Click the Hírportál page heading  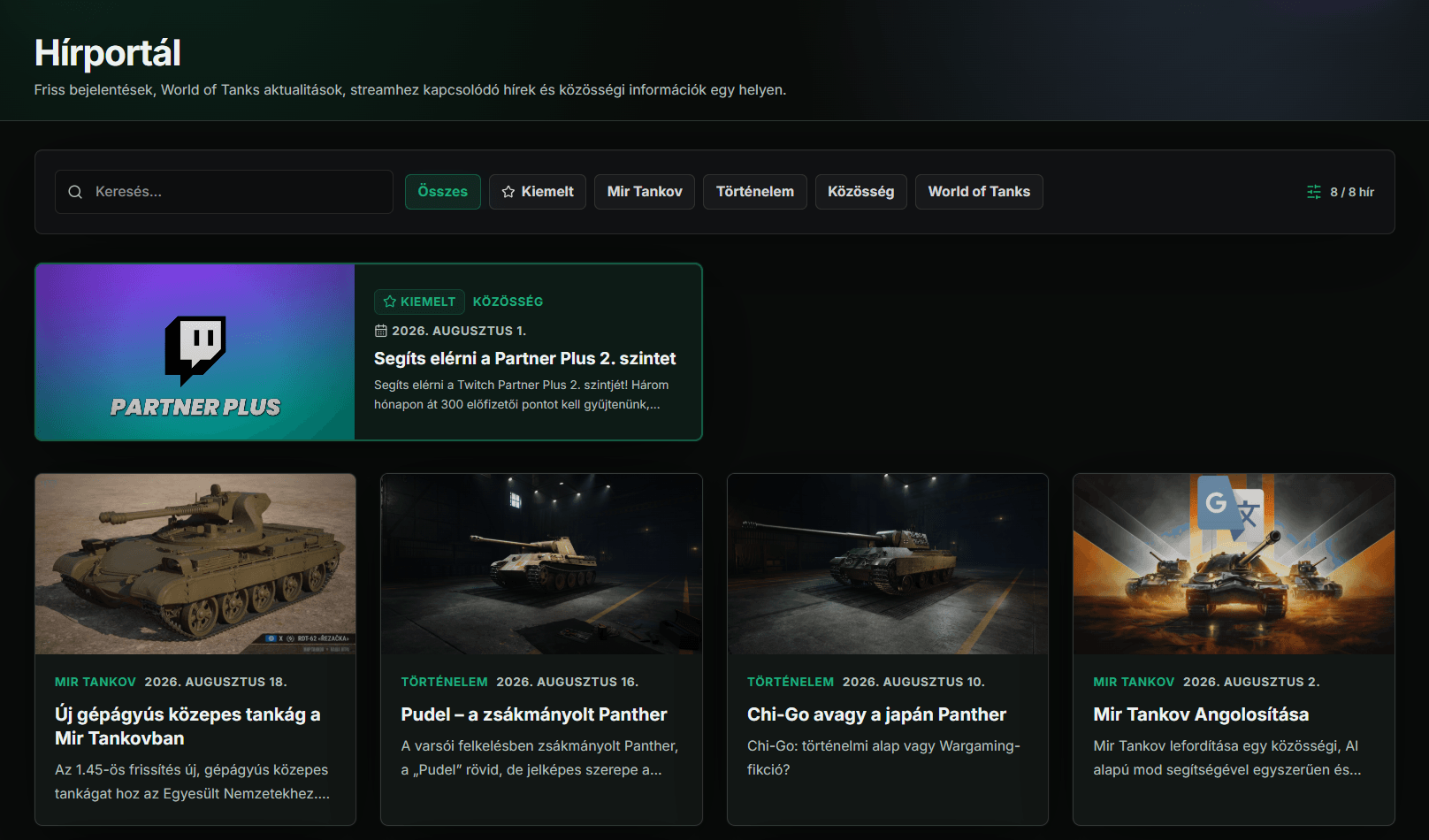click(108, 53)
